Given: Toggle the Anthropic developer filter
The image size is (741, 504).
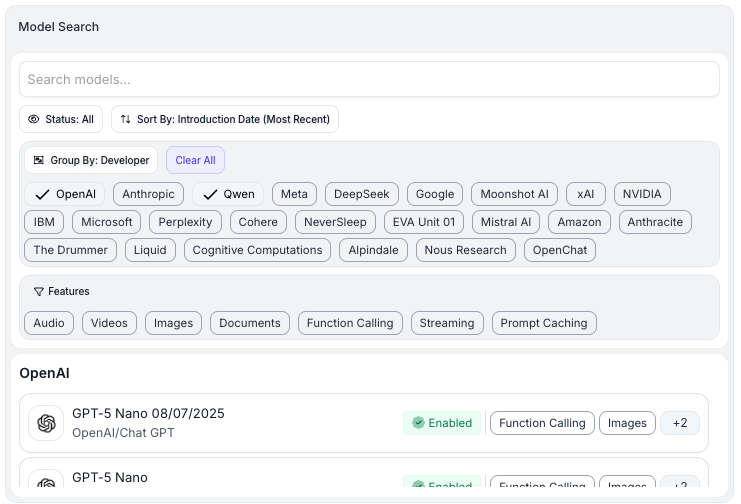Looking at the screenshot, I should 148,194.
